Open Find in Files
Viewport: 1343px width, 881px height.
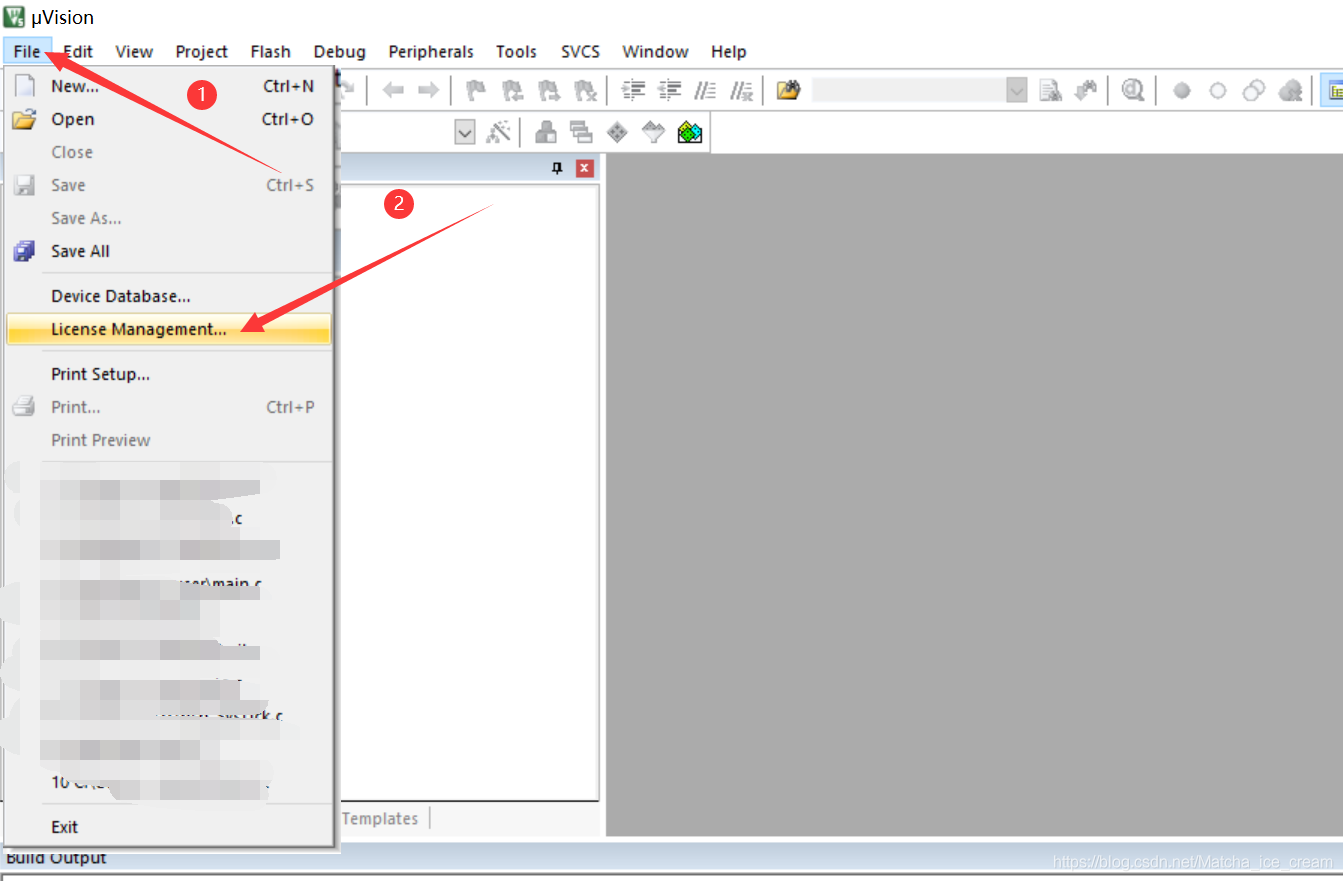(x=788, y=90)
